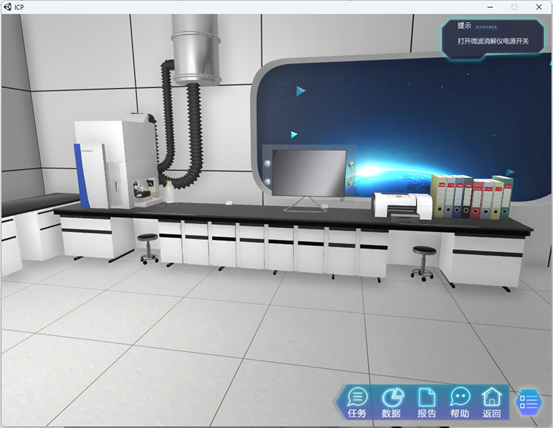Viewport: 553px width, 428px height.
Task: Click the 提示 guidance hint panel
Action: pos(493,37)
